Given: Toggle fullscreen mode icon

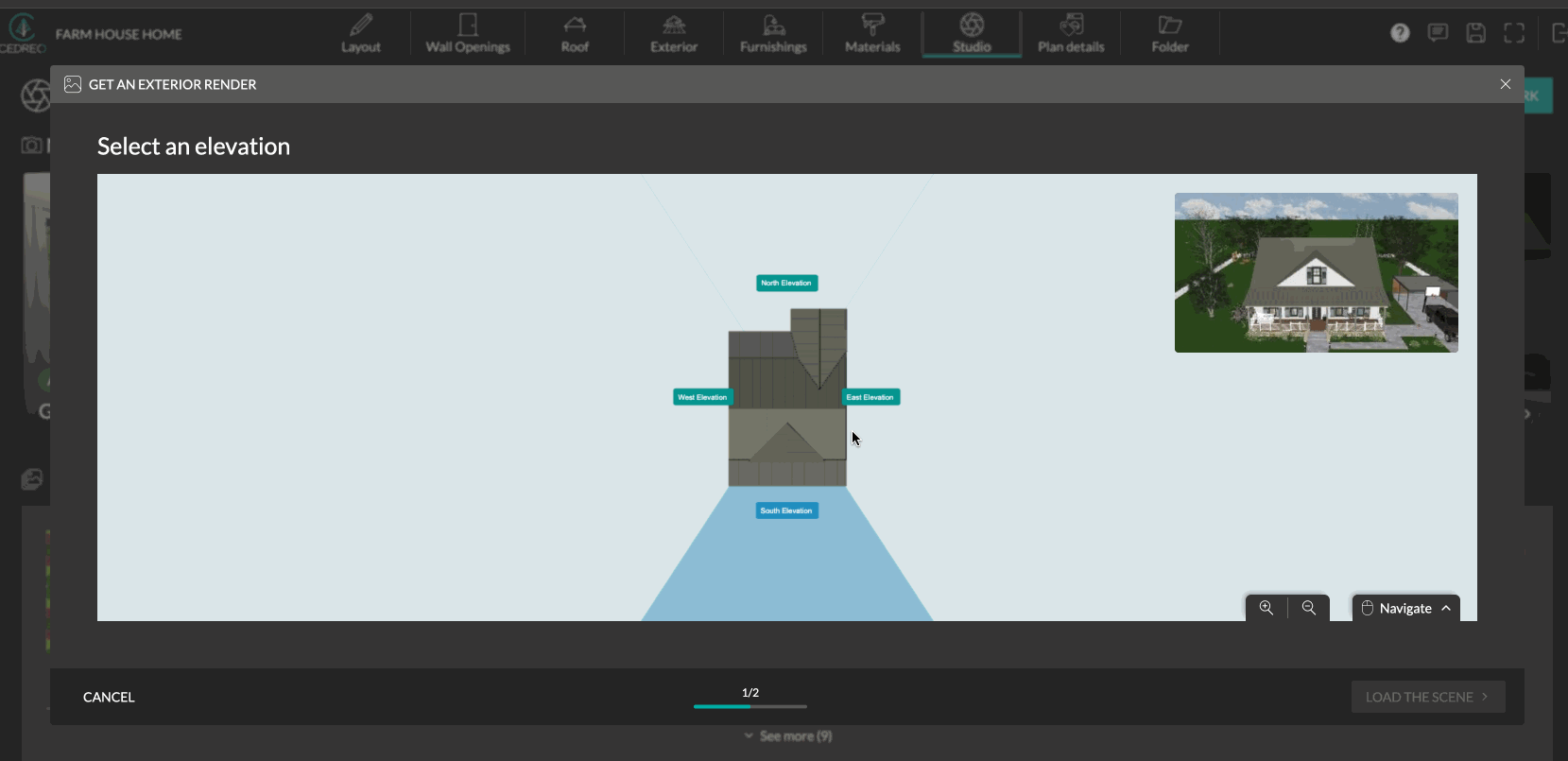Looking at the screenshot, I should [x=1514, y=33].
